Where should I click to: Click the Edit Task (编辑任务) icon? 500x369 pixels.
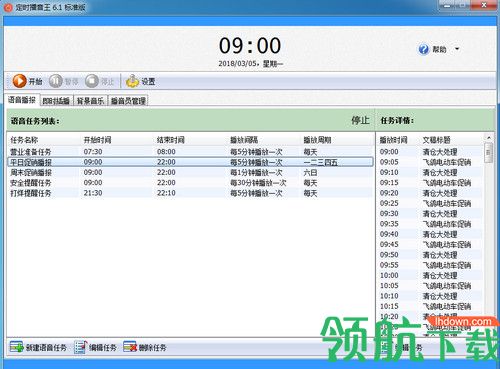(80, 347)
